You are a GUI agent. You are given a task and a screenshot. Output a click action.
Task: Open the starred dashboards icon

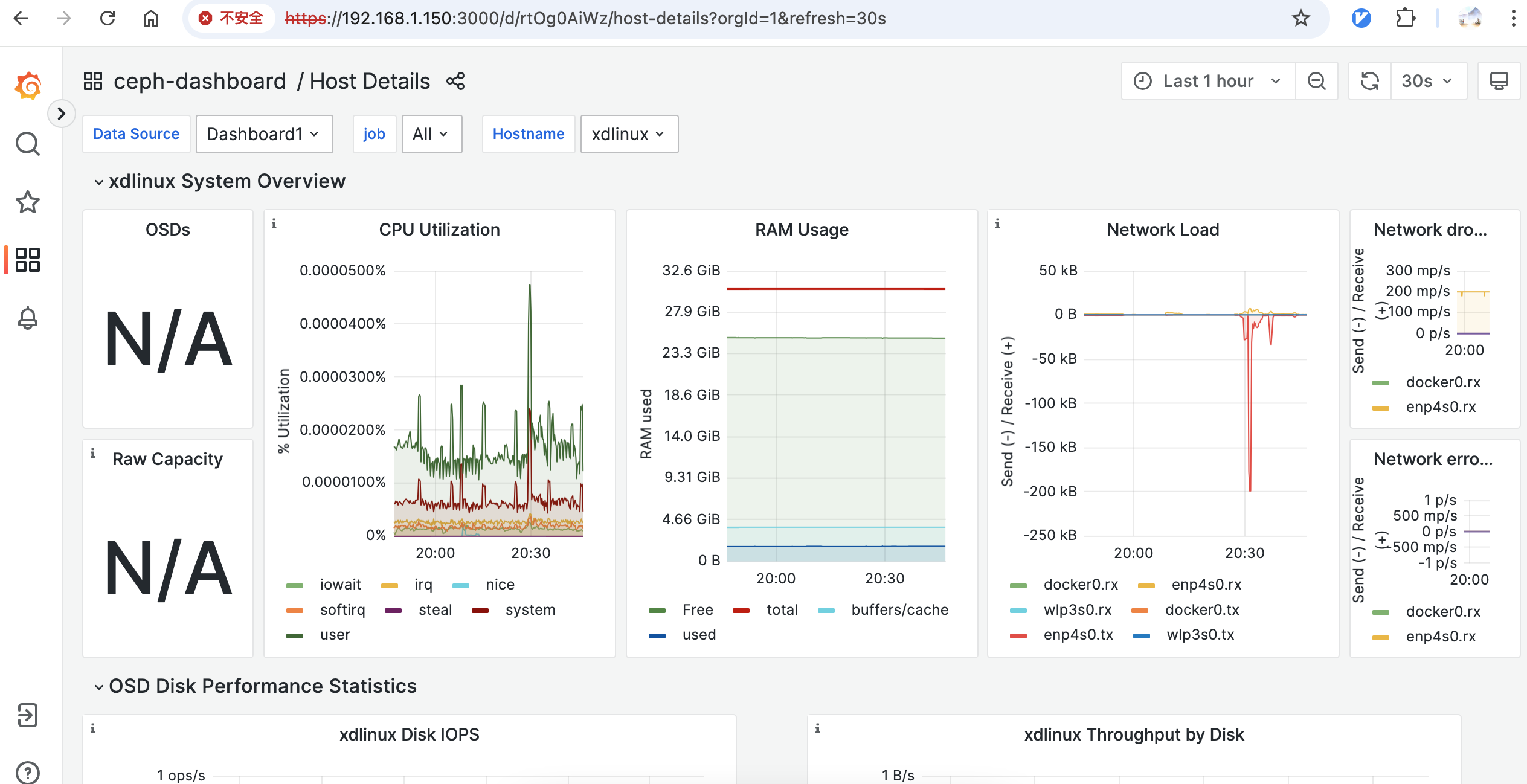point(28,202)
